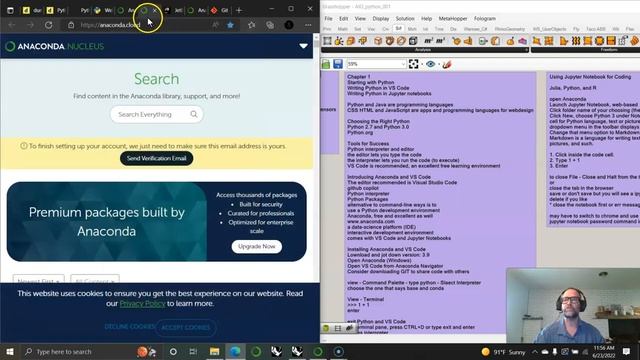Viewport: 640px width, 360px height.
Task: Switch to the Jet browser tab
Action: (x=174, y=10)
